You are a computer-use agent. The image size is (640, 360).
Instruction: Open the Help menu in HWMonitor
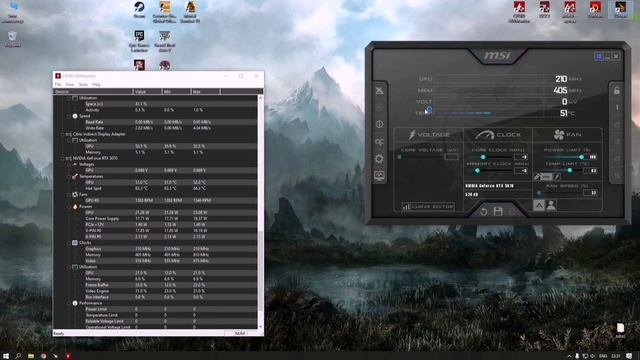pyautogui.click(x=96, y=84)
